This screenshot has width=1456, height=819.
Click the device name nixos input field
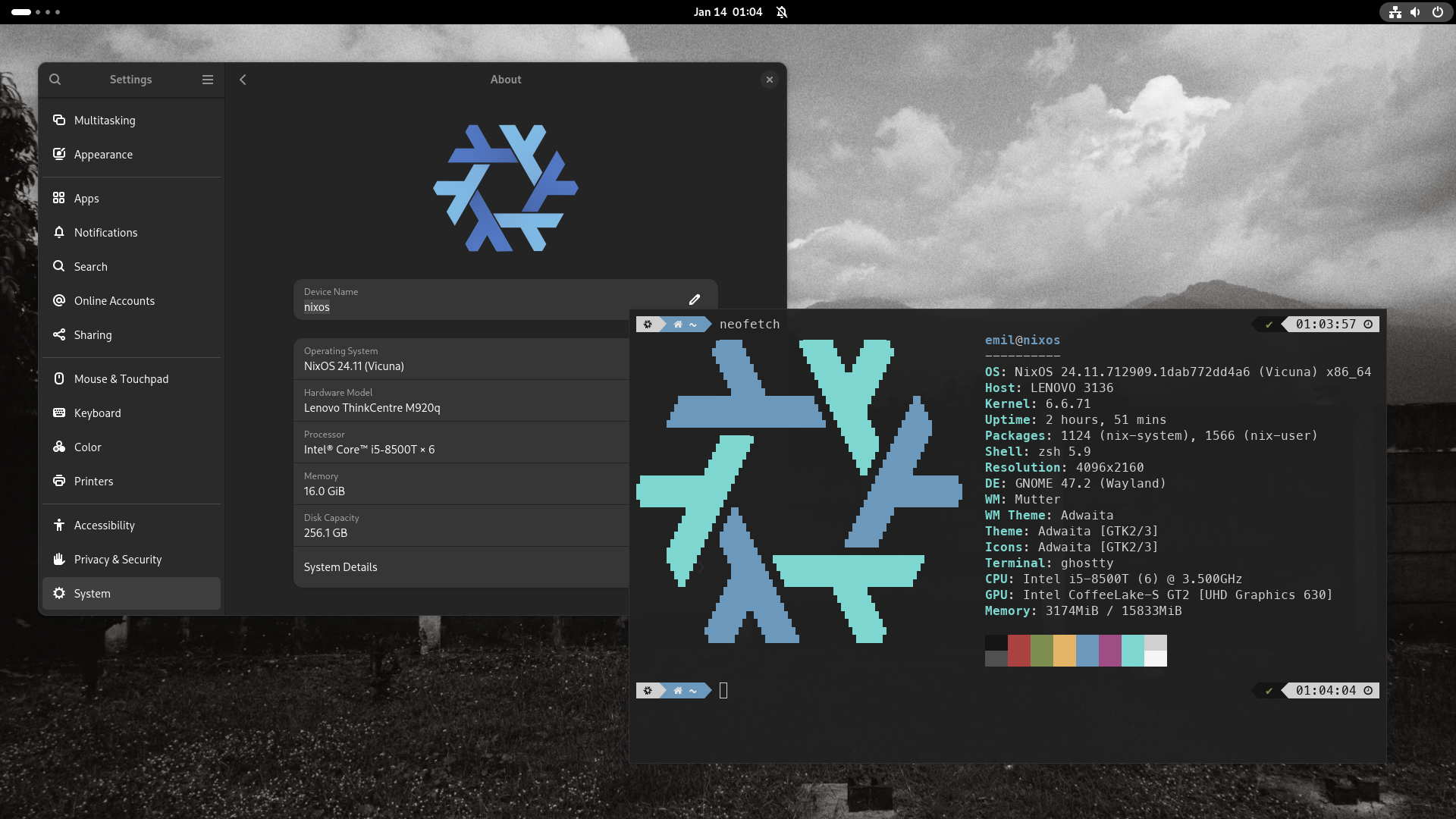coord(316,306)
